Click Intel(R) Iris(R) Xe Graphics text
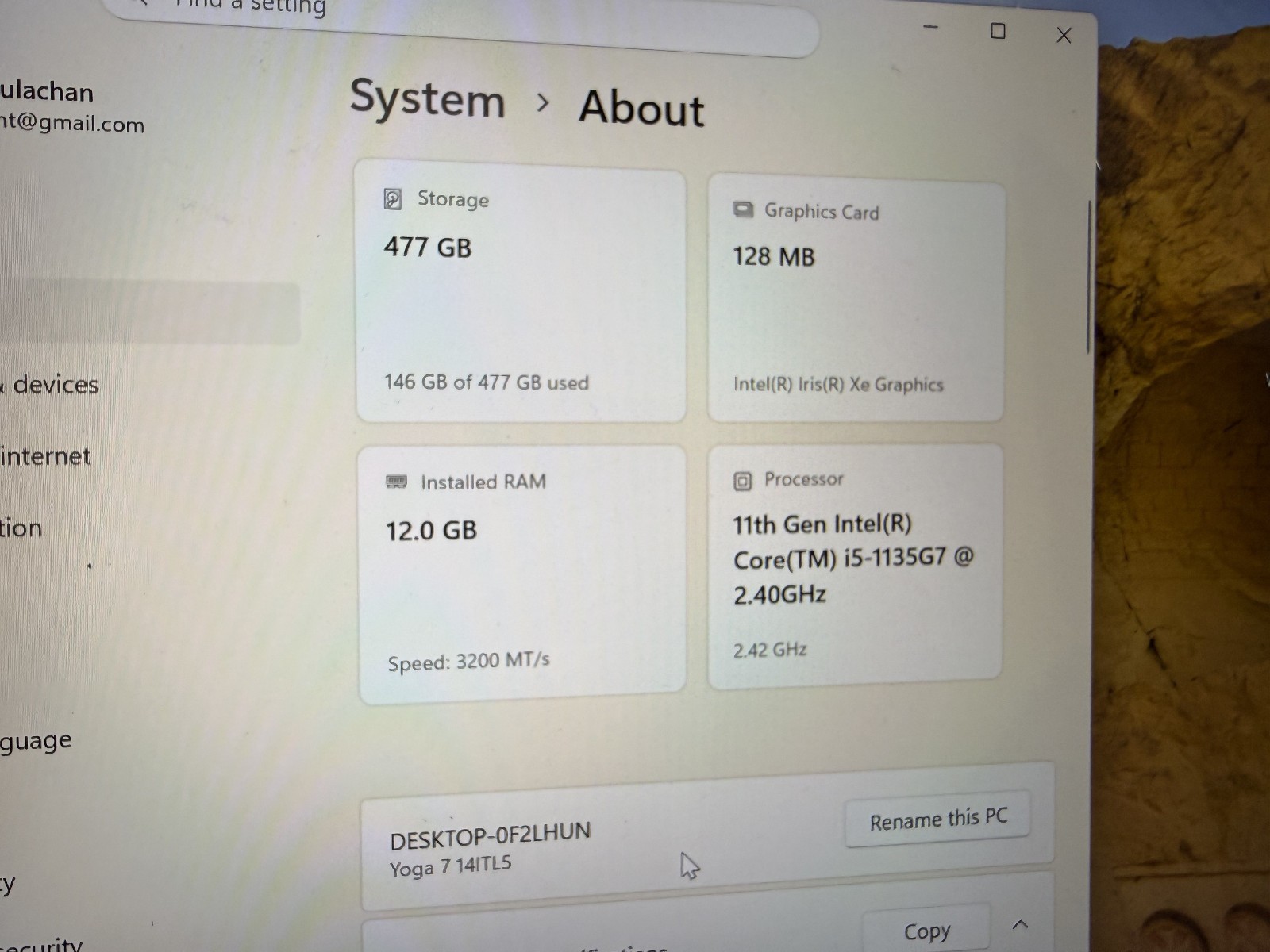The height and width of the screenshot is (952, 1270). [838, 385]
